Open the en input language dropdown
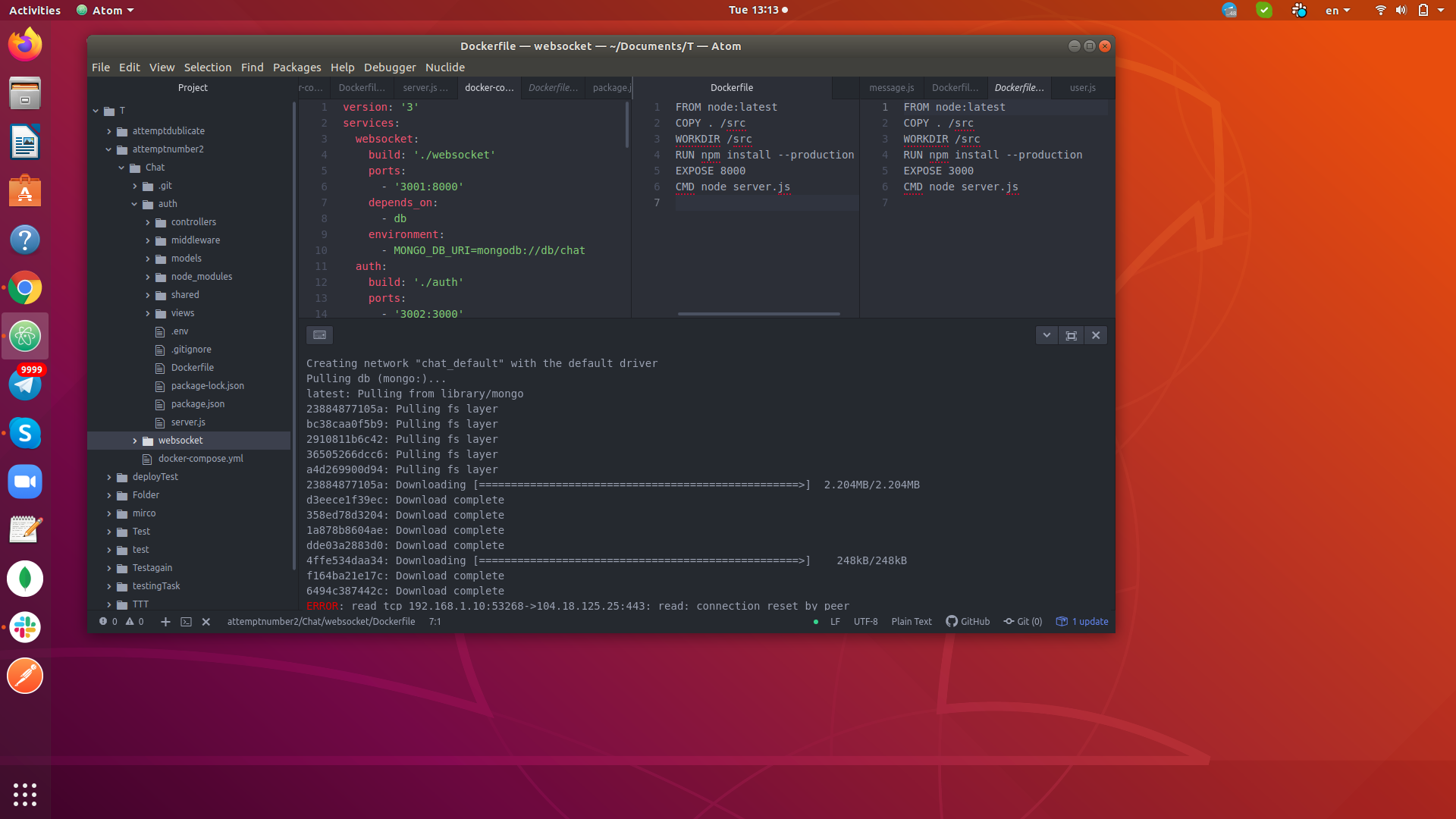 1338,11
